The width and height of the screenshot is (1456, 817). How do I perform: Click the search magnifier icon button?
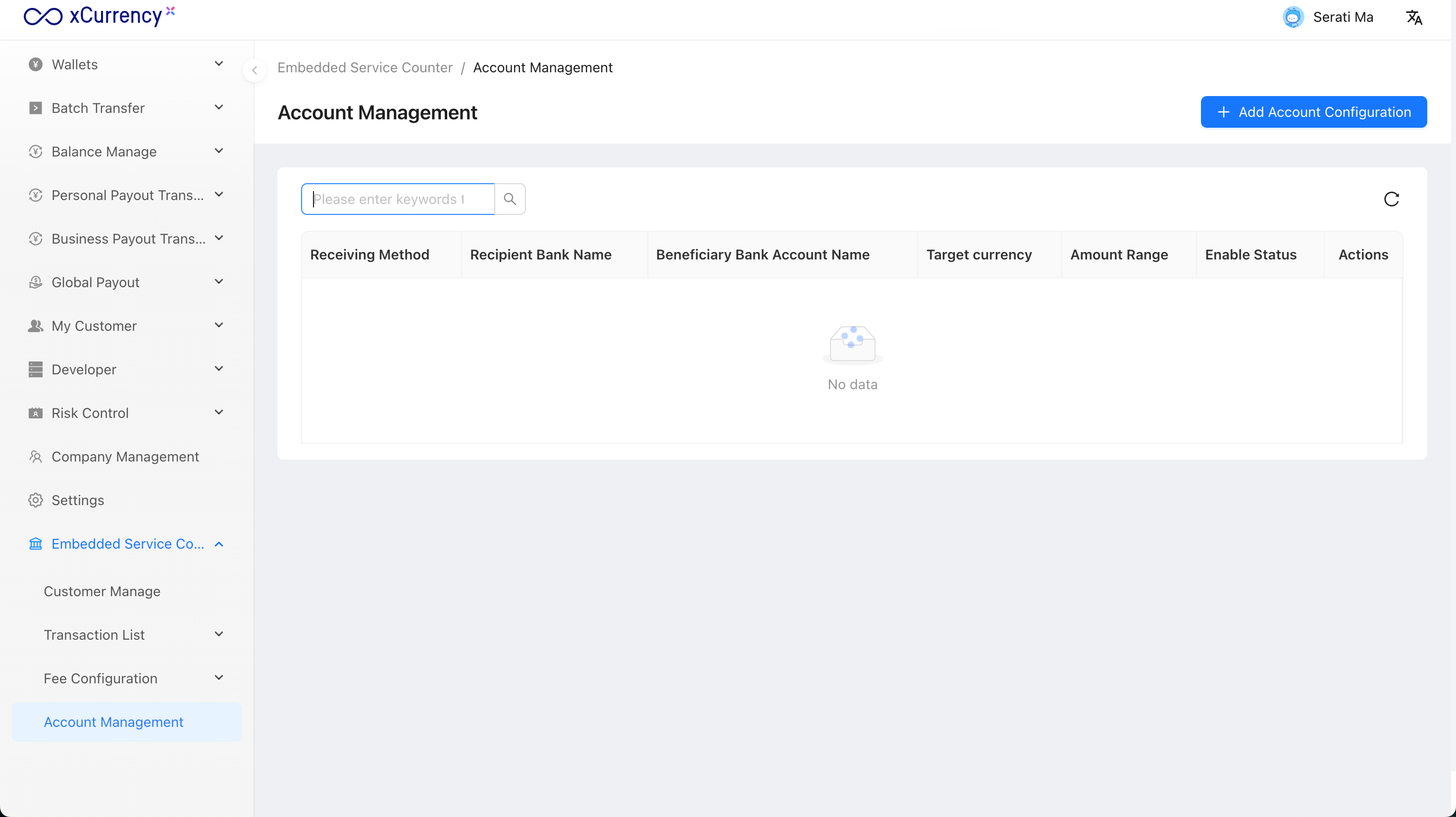509,199
